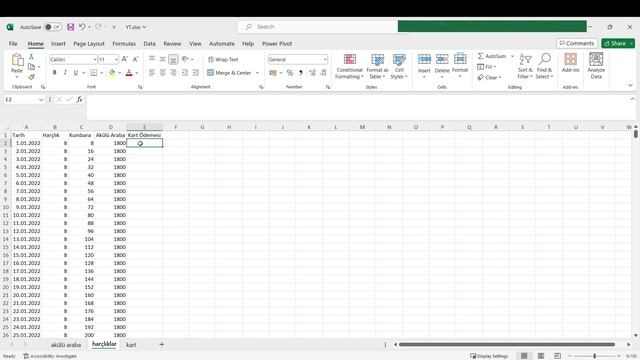
Task: Open the Power Pivot tab
Action: [277, 44]
